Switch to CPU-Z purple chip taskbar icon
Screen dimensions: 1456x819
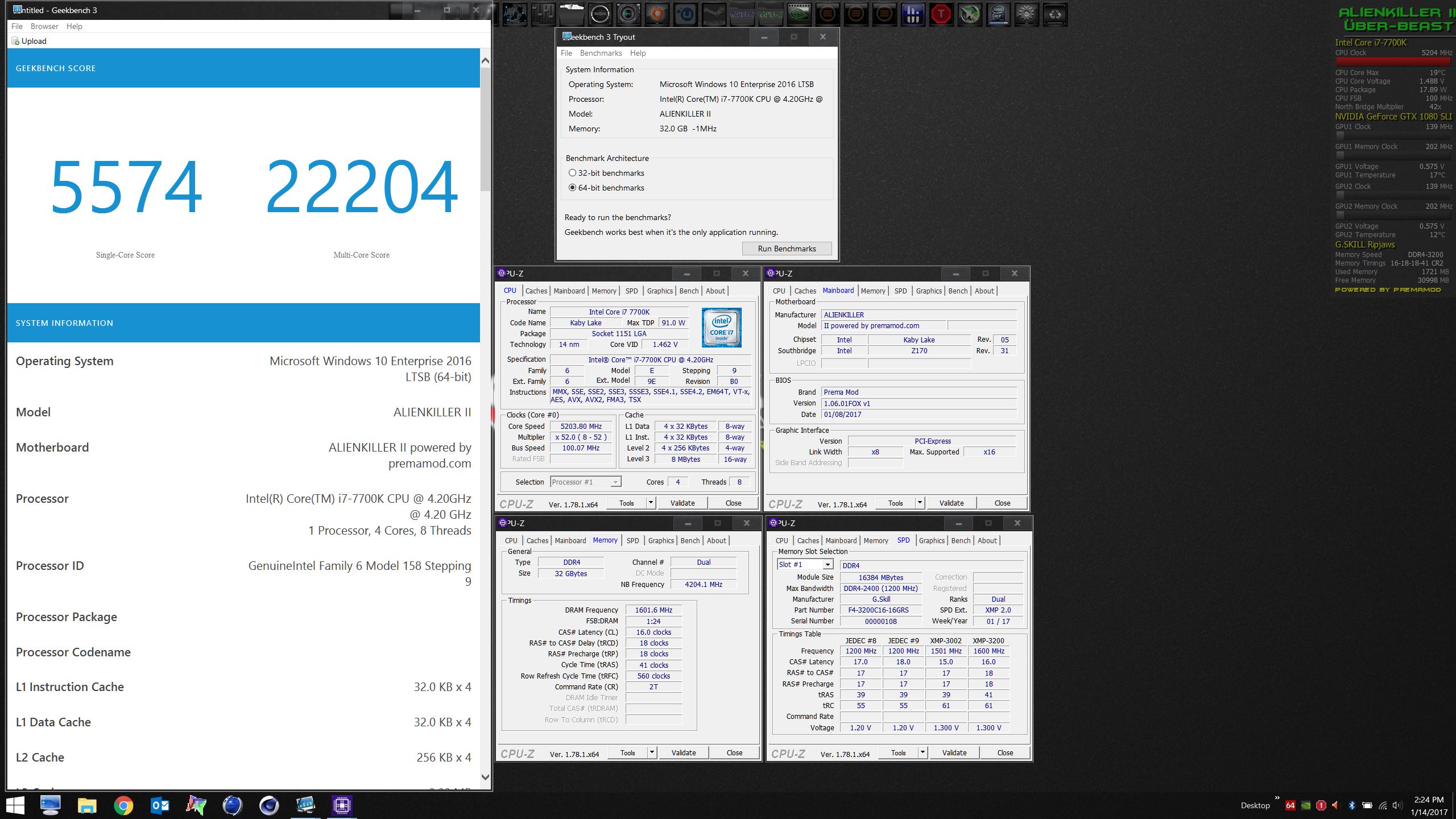(342, 805)
